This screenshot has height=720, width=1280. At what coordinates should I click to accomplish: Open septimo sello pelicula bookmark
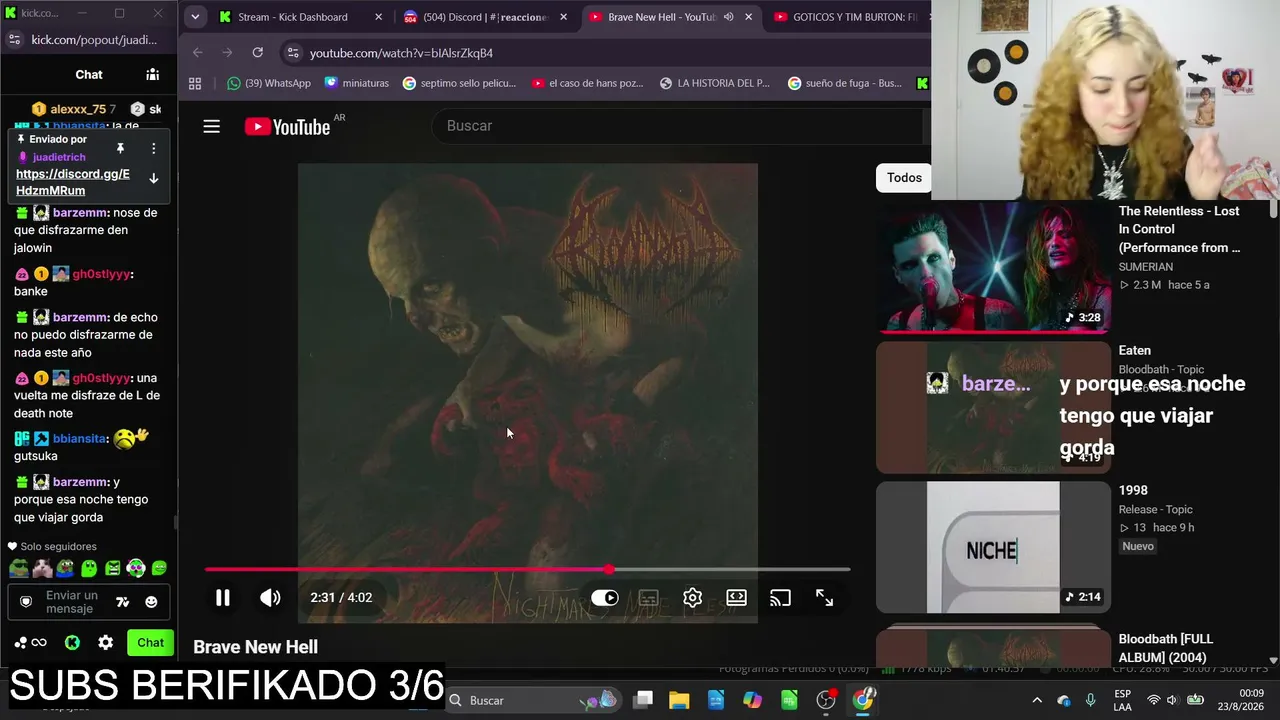(460, 83)
